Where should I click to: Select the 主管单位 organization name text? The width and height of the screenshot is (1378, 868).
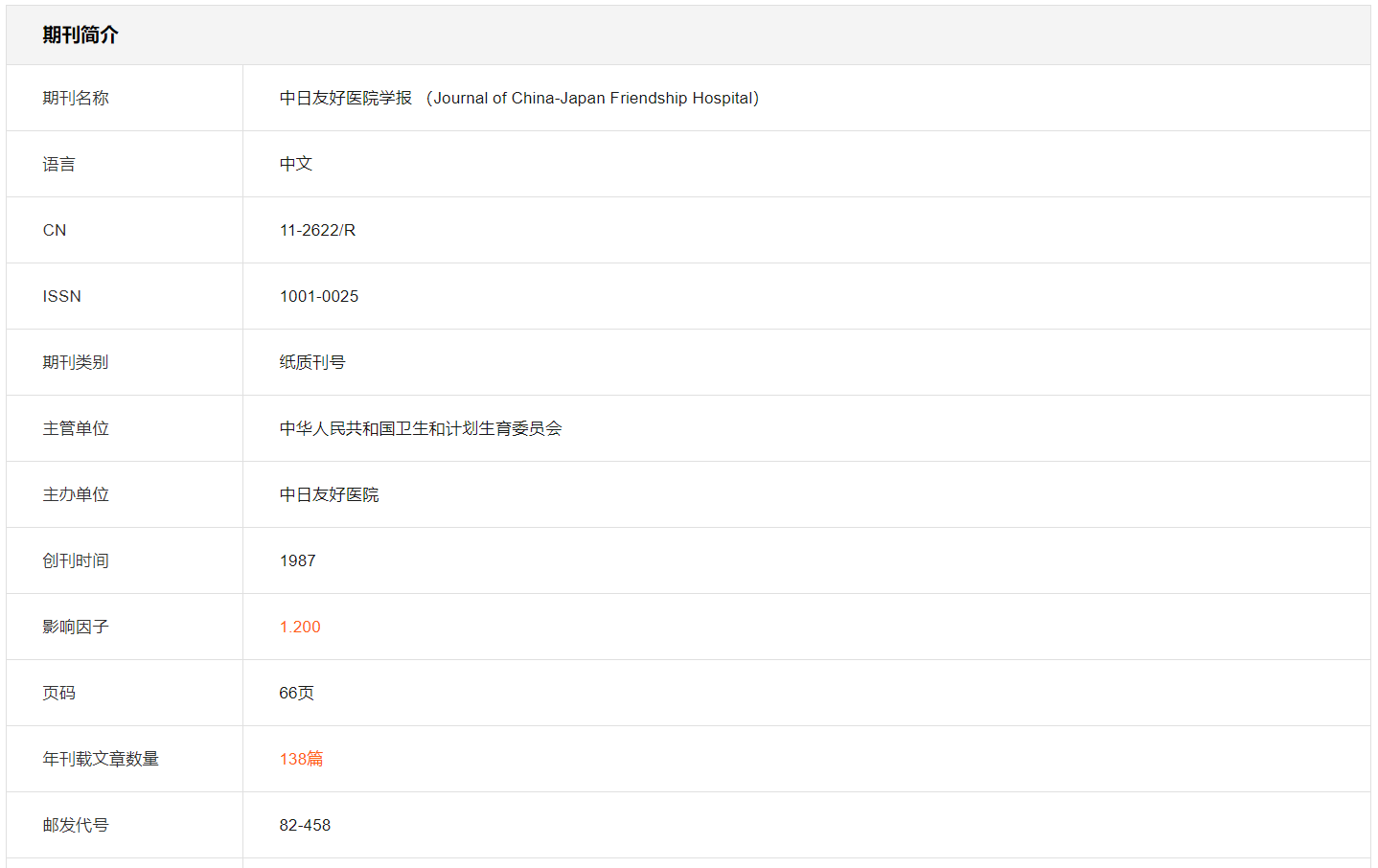[421, 428]
